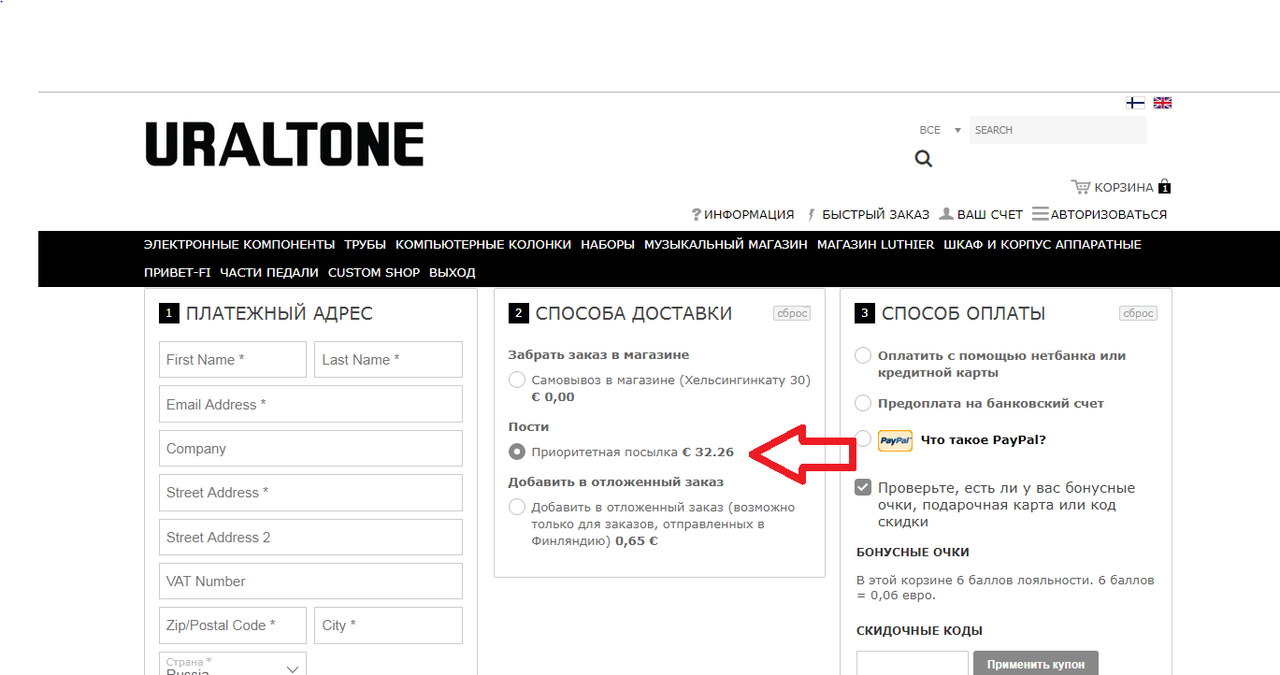The image size is (1280, 675).
Task: Focus the SEARCH input field
Action: tap(1057, 130)
